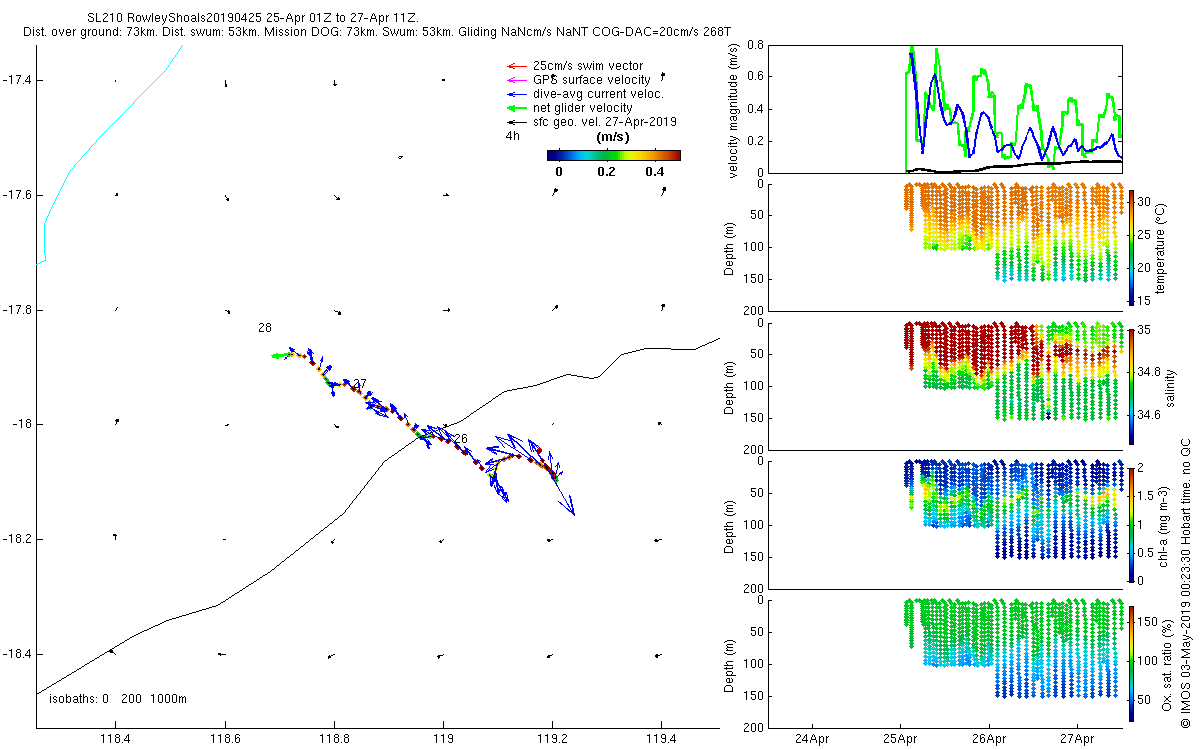
Task: Click the salinity colorbar
Action: point(1131,386)
